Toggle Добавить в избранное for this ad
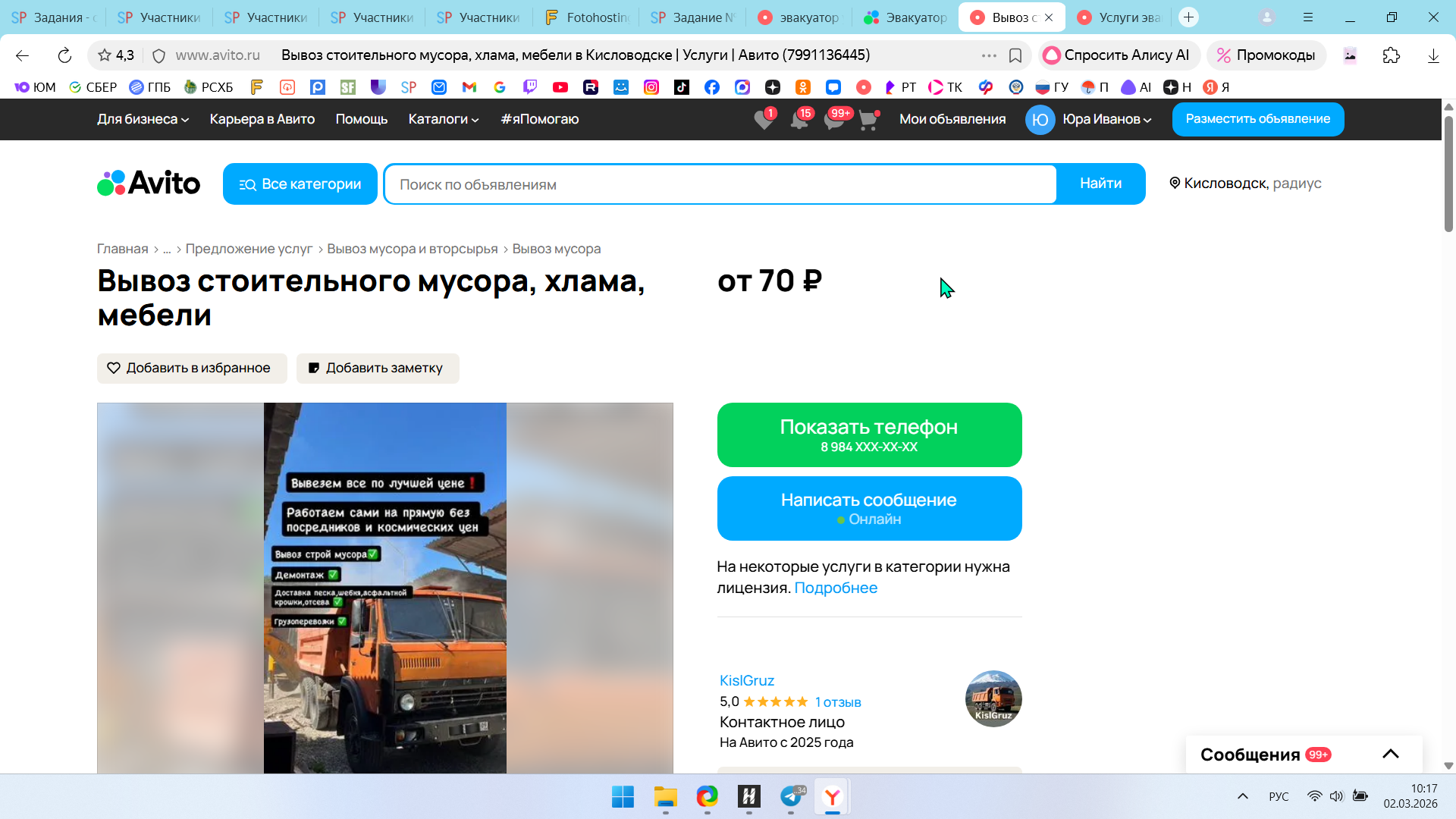This screenshot has height=819, width=1456. coord(192,368)
